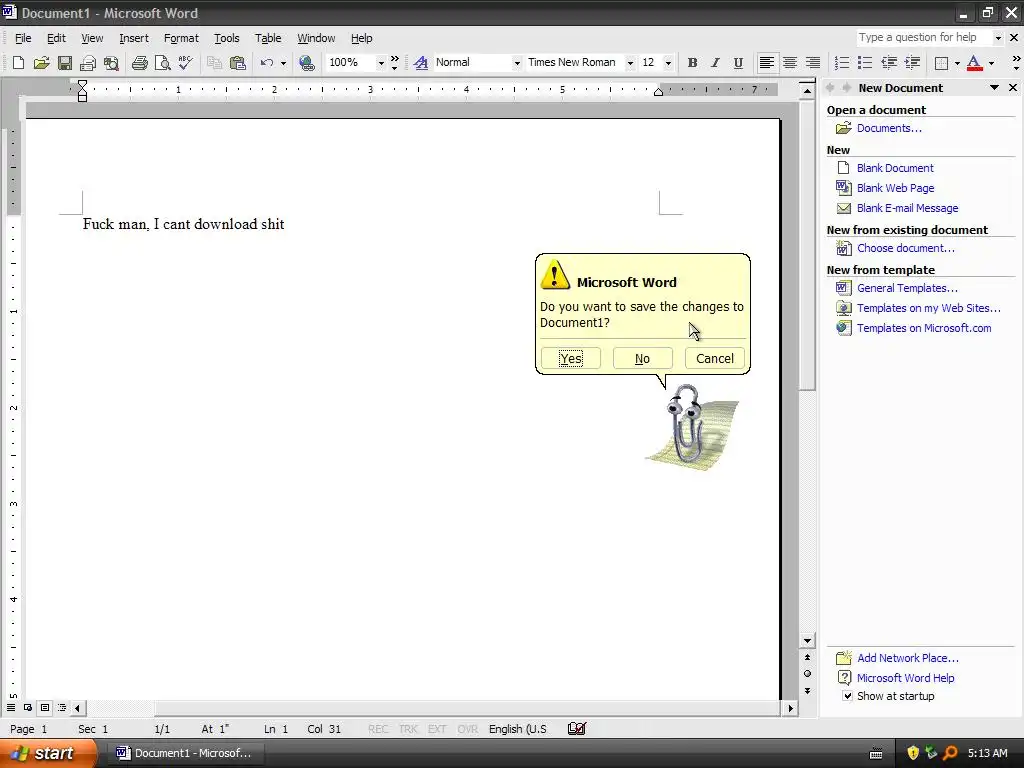1024x768 pixels.
Task: Click No in the save dialog
Action: [x=642, y=358]
